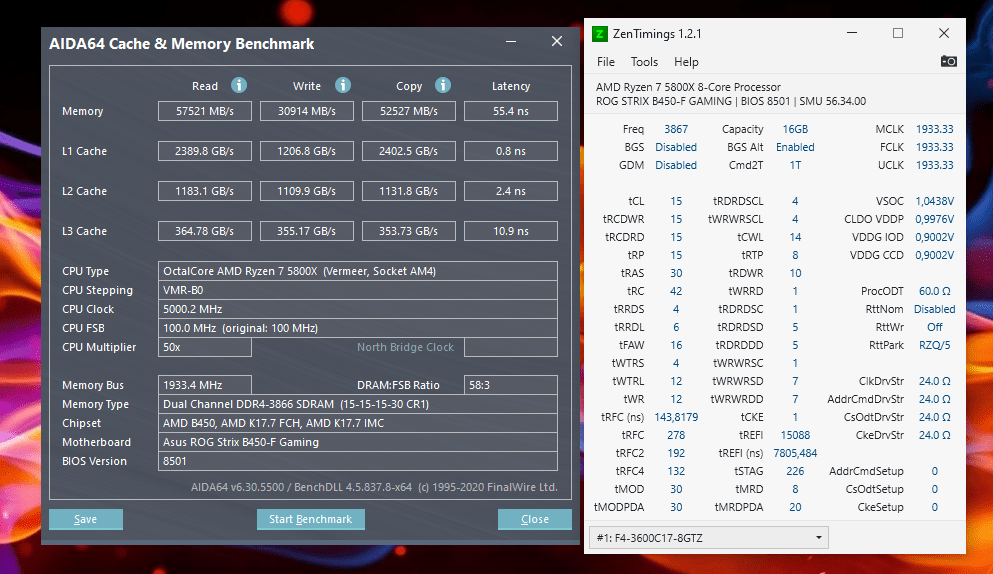Image resolution: width=993 pixels, height=574 pixels.
Task: Click the Chipset AMD B450 field
Action: pos(358,423)
